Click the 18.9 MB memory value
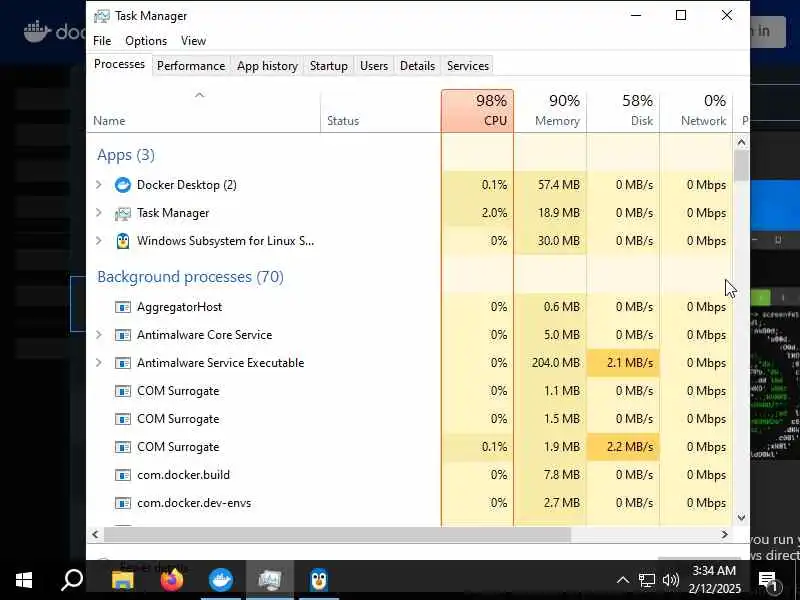The height and width of the screenshot is (600, 800). tap(559, 213)
